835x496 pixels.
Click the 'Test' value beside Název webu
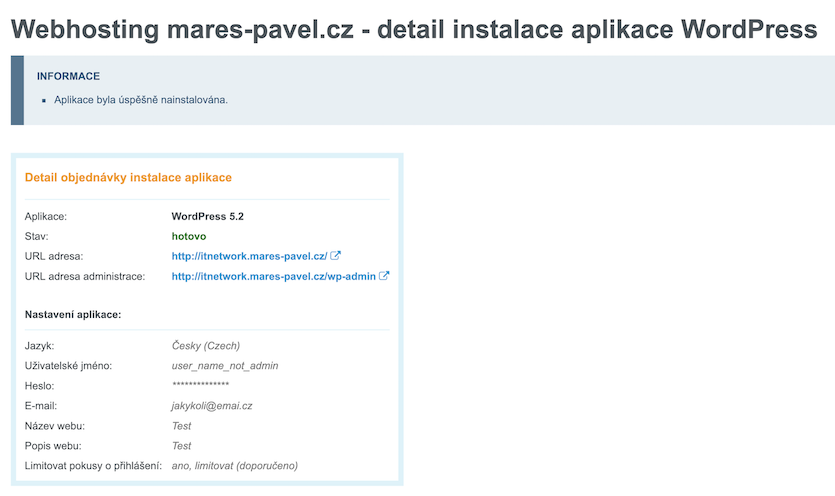(x=181, y=426)
